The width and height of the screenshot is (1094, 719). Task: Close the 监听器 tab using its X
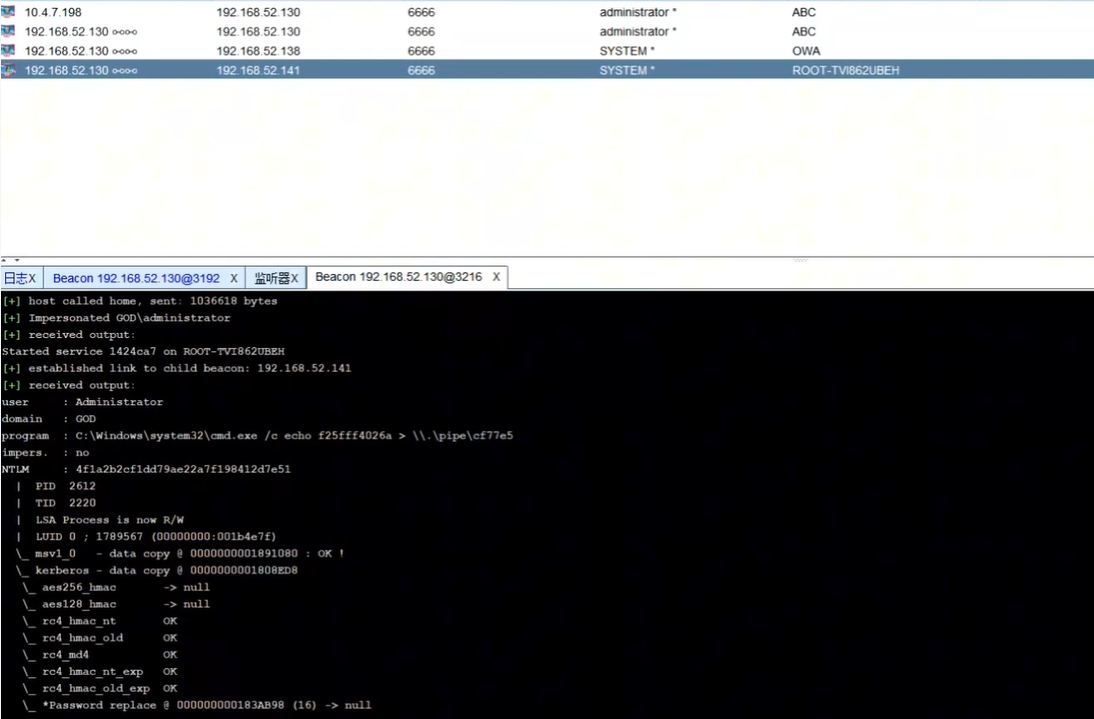pyautogui.click(x=295, y=278)
